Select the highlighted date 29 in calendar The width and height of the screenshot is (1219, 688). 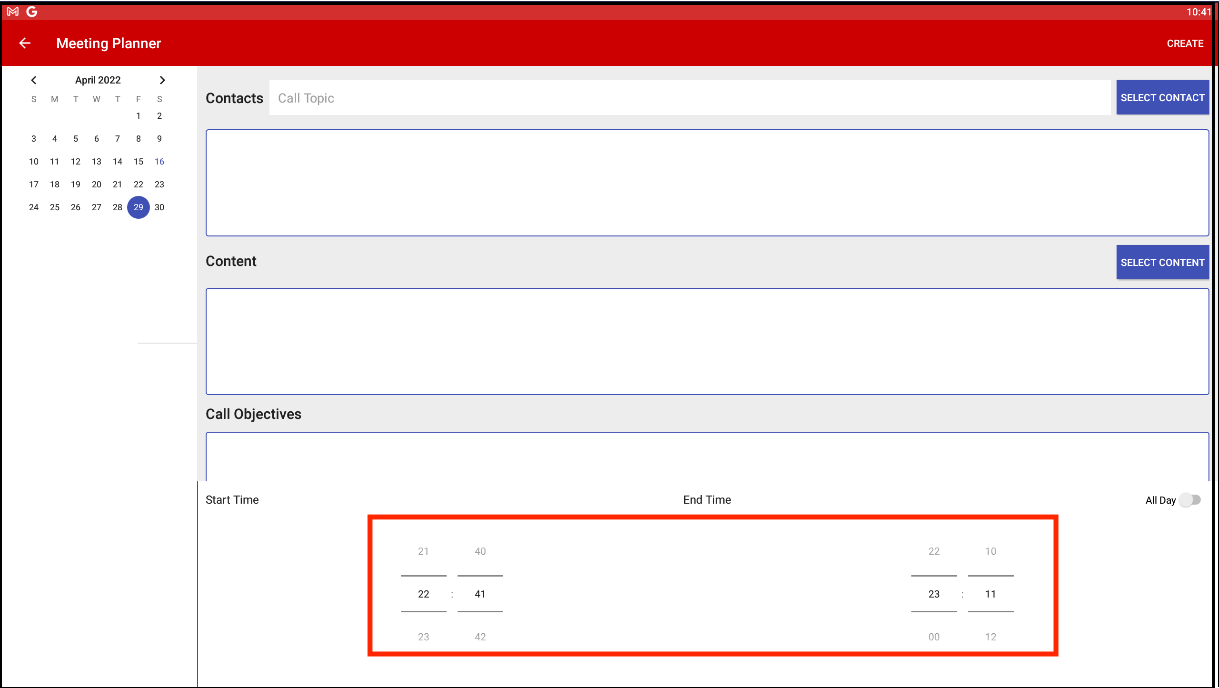(x=138, y=207)
